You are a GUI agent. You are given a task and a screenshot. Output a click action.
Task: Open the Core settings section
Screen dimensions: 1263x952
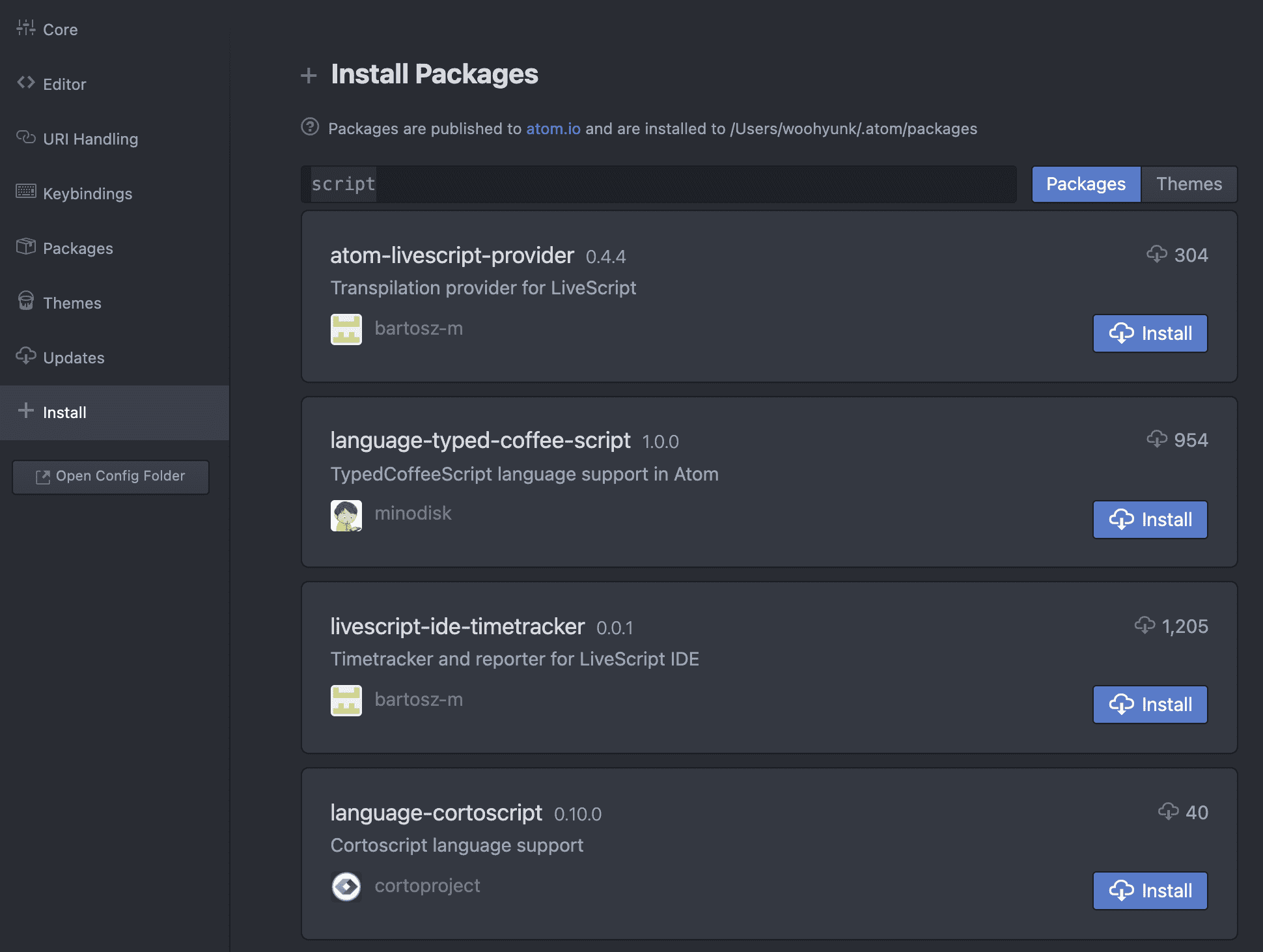click(114, 29)
